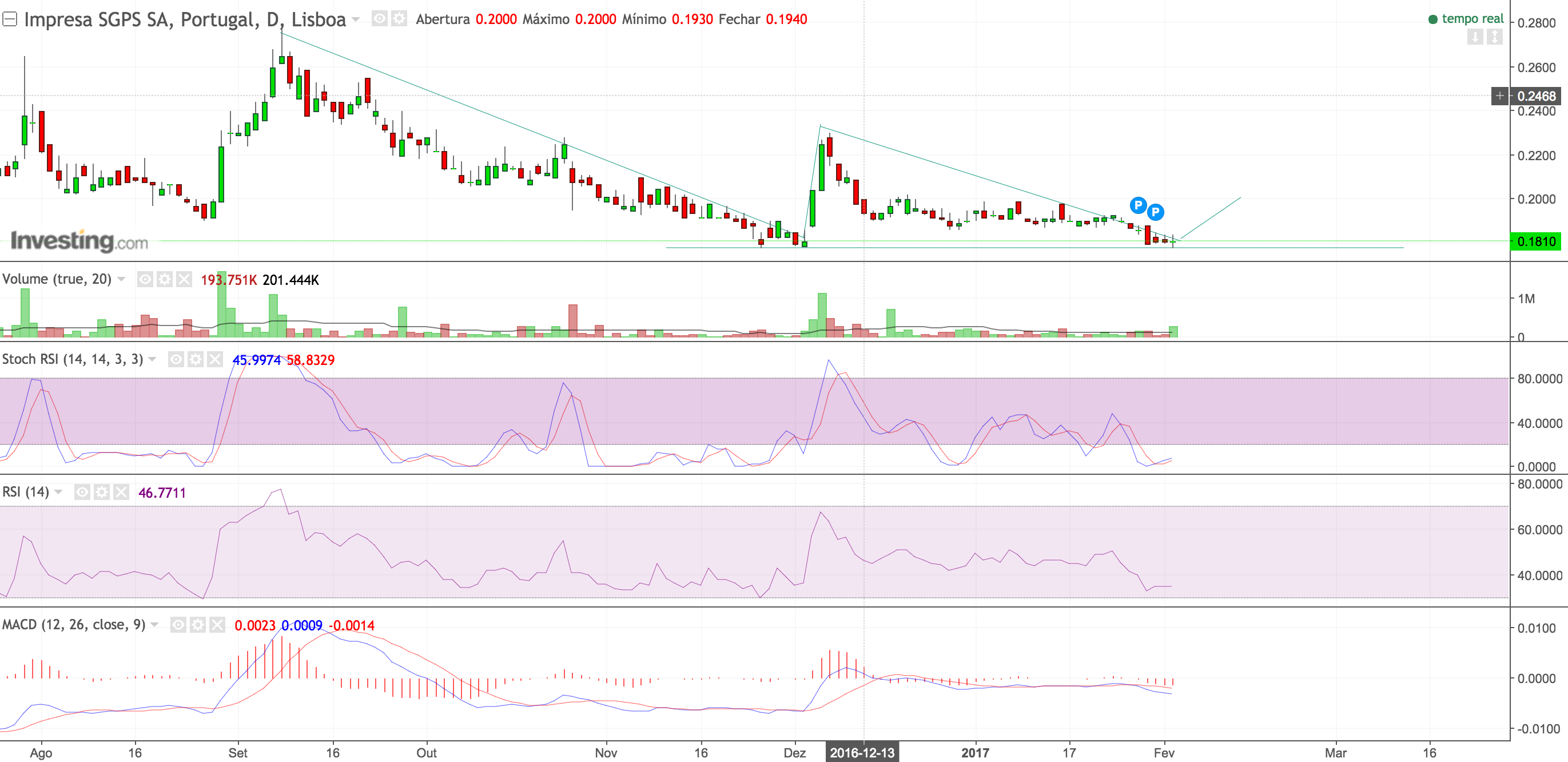Image resolution: width=1568 pixels, height=762 pixels.
Task: Click the green 0.1810 price label
Action: (1536, 242)
